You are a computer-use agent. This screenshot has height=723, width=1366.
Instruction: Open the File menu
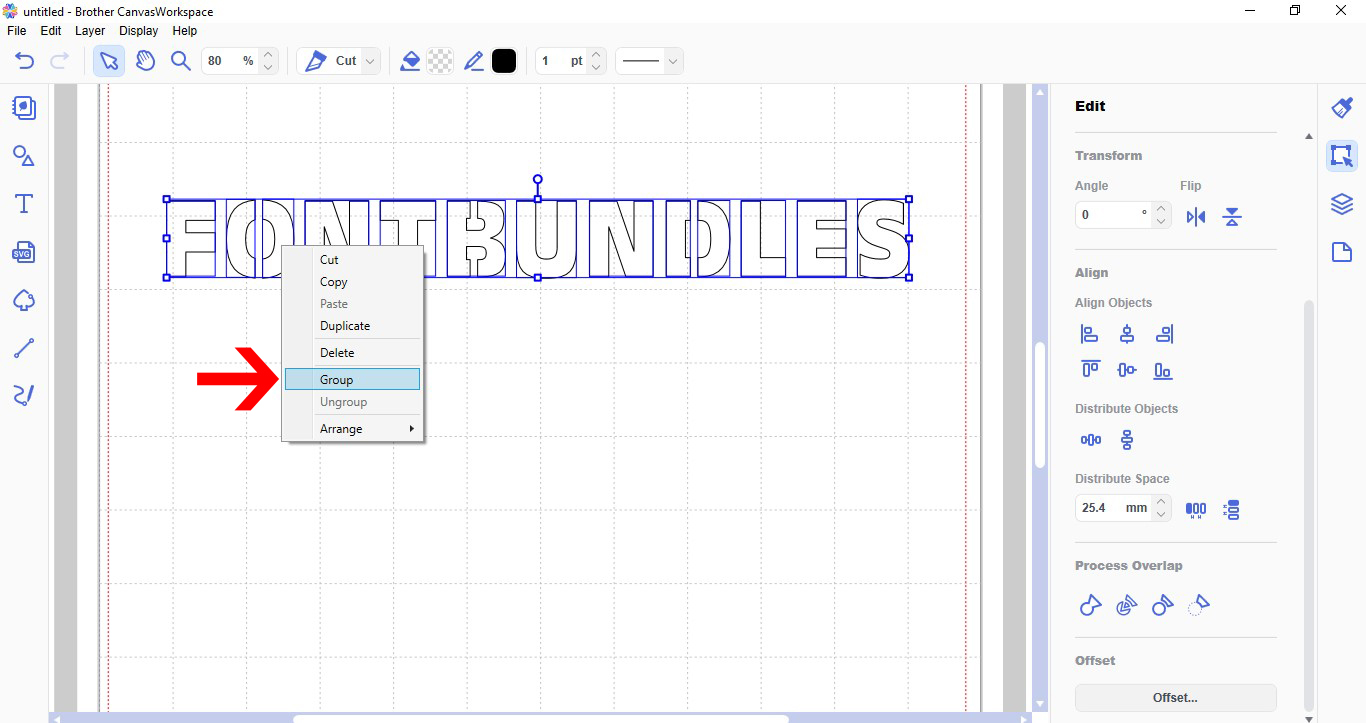point(17,31)
